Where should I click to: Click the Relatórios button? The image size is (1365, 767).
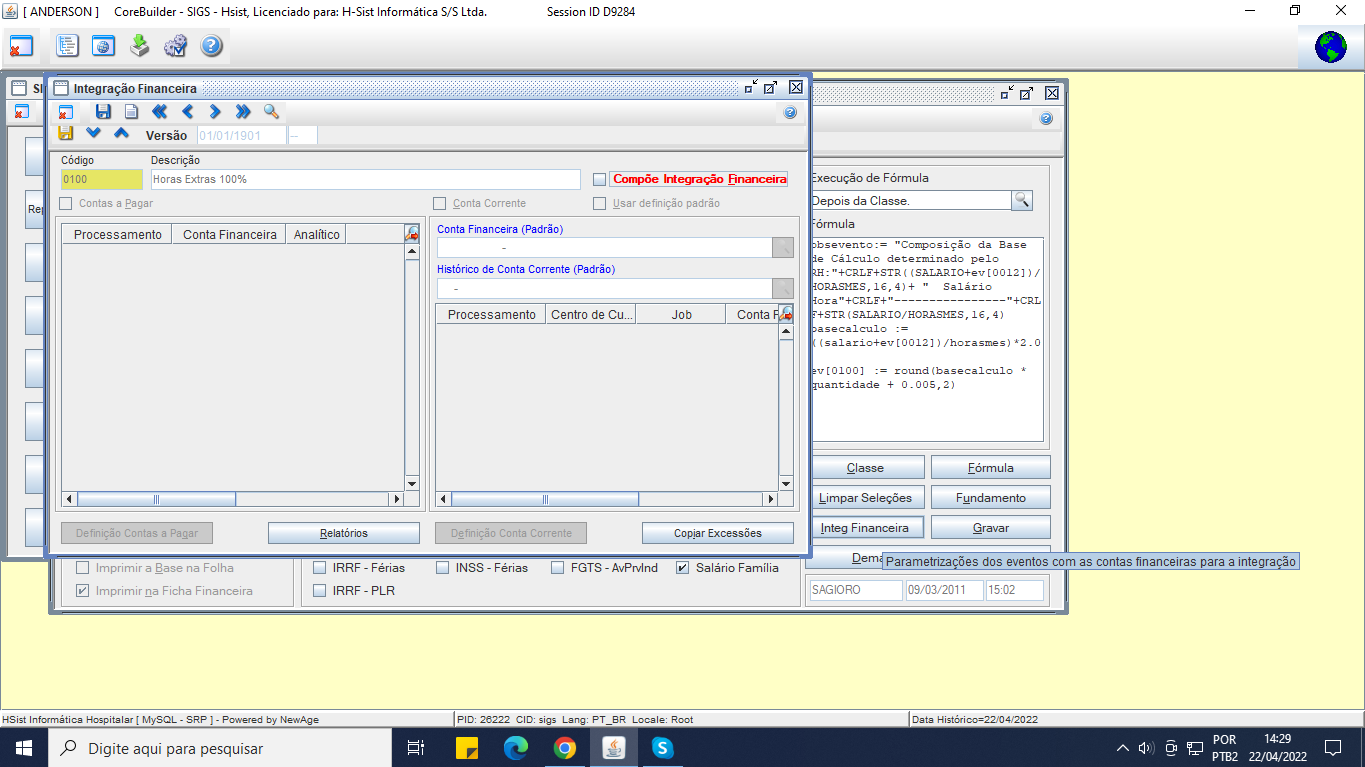coord(344,533)
